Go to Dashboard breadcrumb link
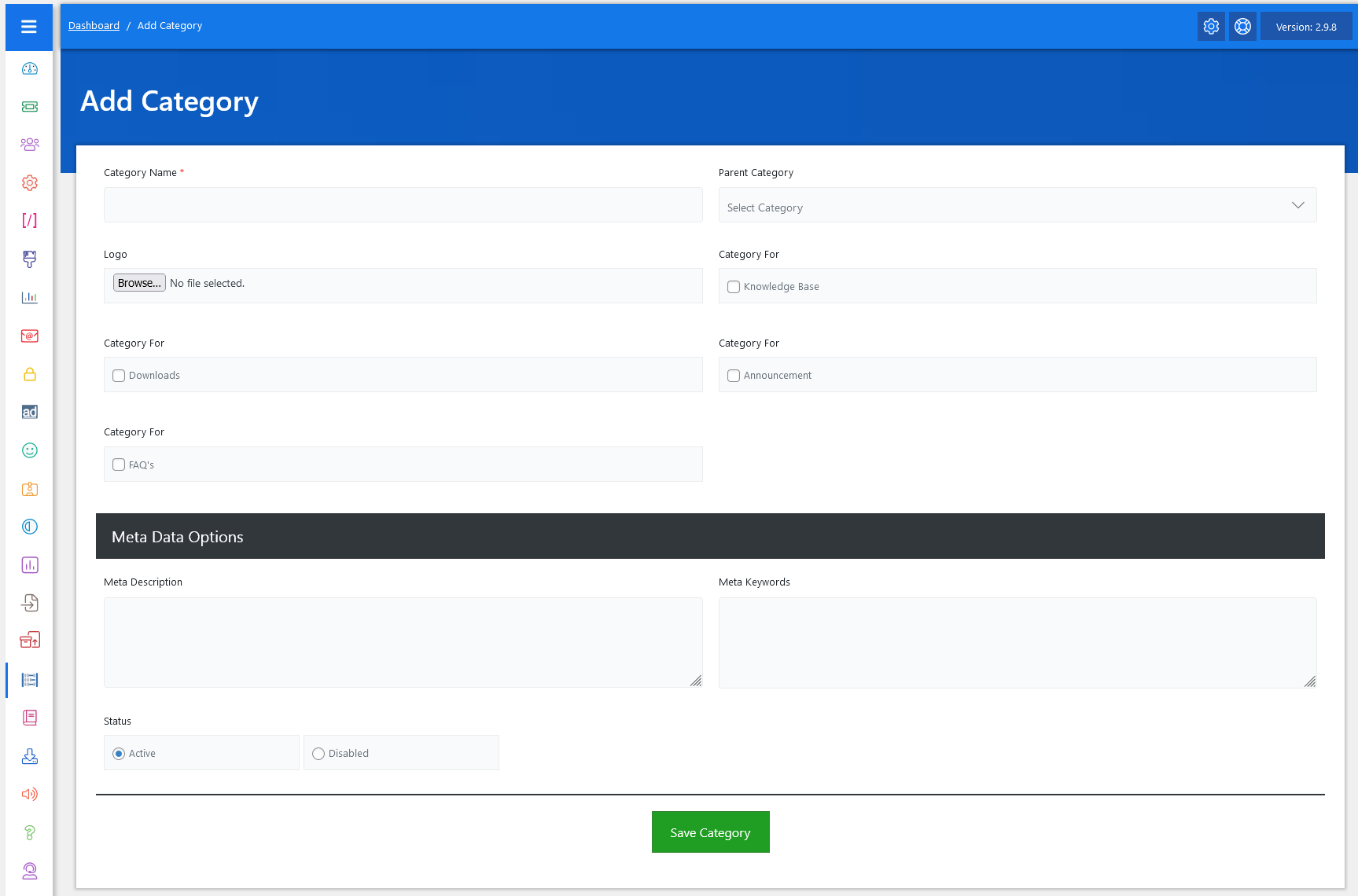 tap(94, 26)
